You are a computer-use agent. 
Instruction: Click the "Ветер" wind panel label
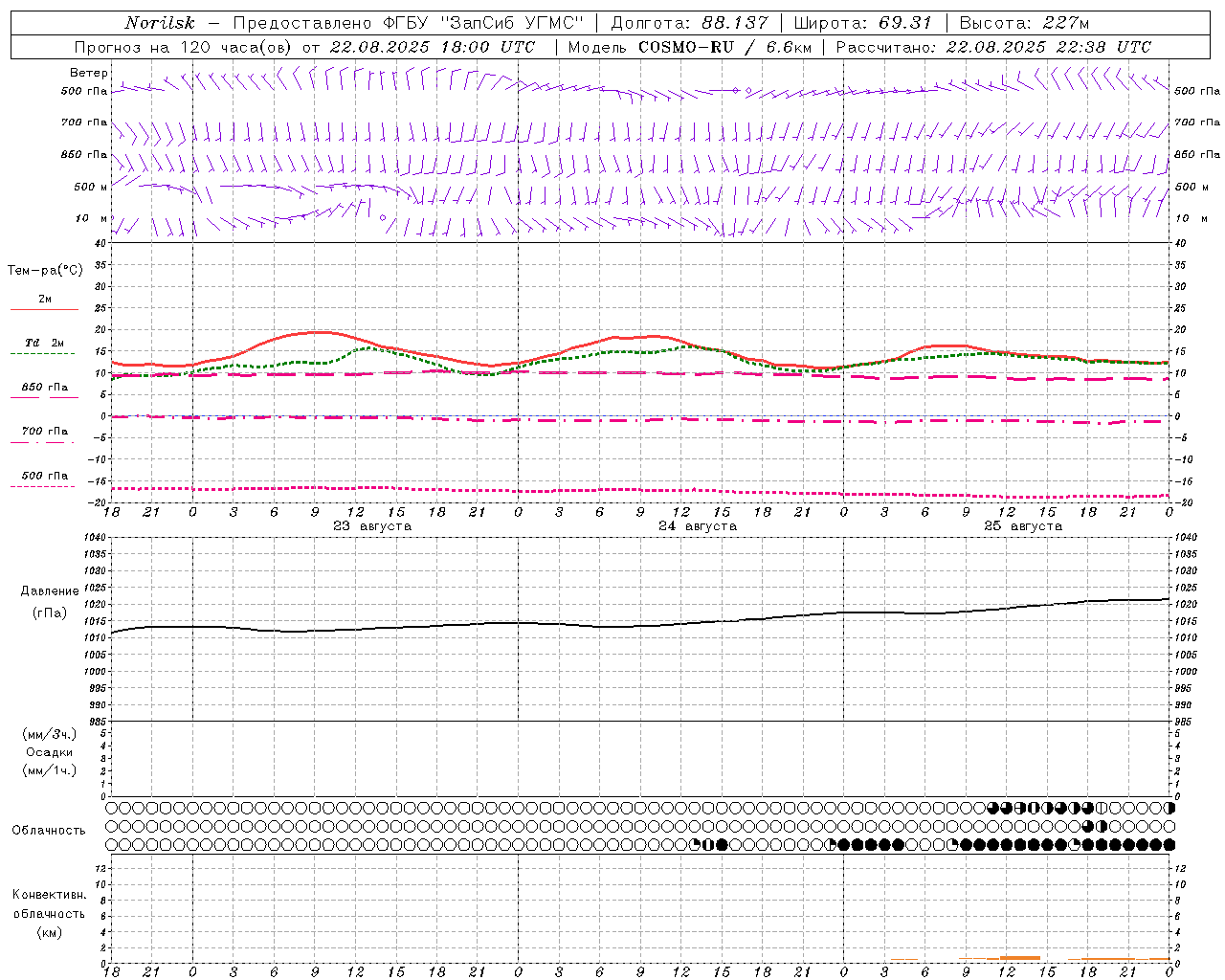coord(89,73)
